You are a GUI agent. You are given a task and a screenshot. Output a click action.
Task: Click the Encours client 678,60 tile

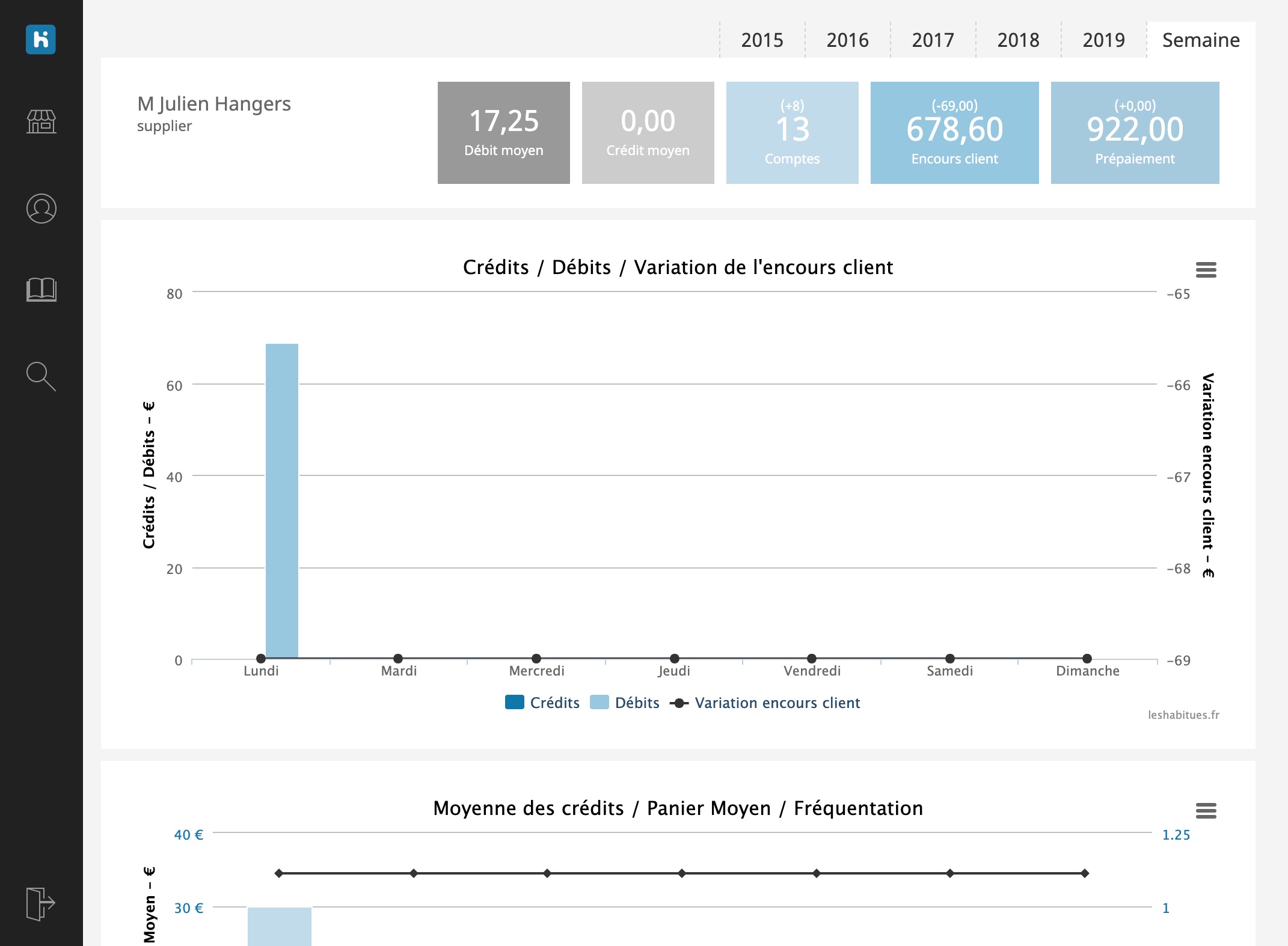tap(955, 133)
